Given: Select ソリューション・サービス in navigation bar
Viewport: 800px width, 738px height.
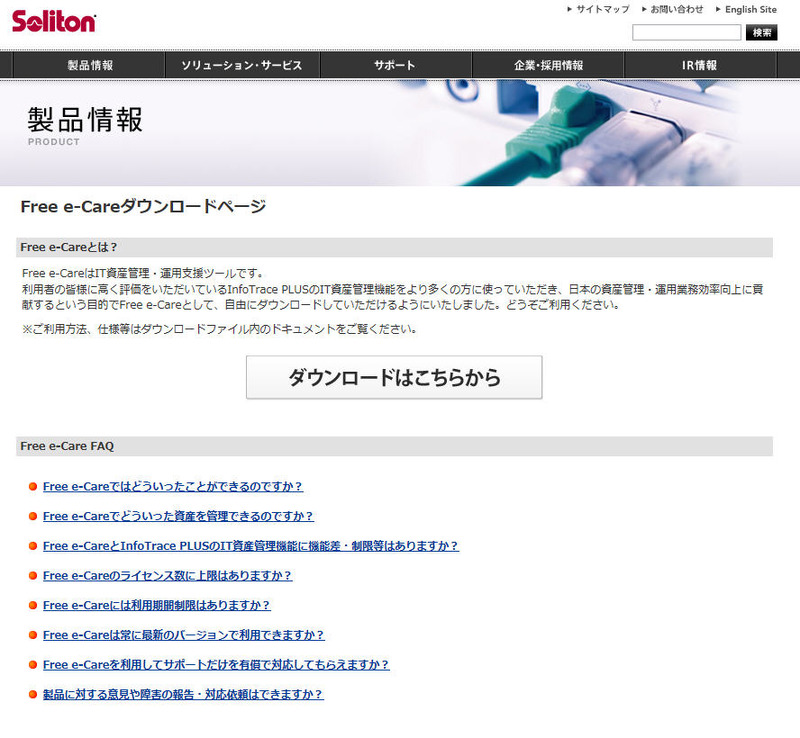Looking at the screenshot, I should point(241,65).
